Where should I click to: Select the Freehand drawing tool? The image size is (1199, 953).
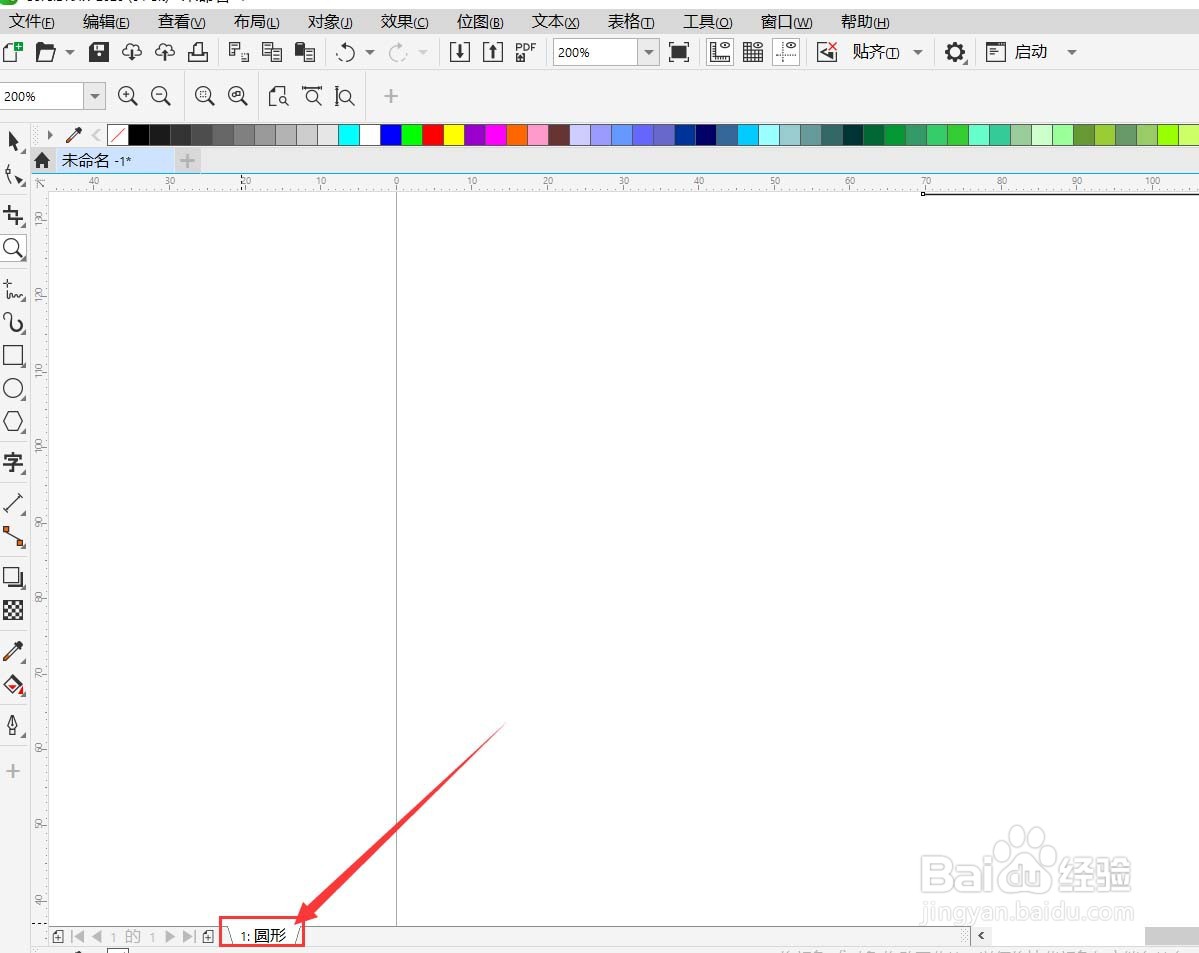tap(14, 290)
